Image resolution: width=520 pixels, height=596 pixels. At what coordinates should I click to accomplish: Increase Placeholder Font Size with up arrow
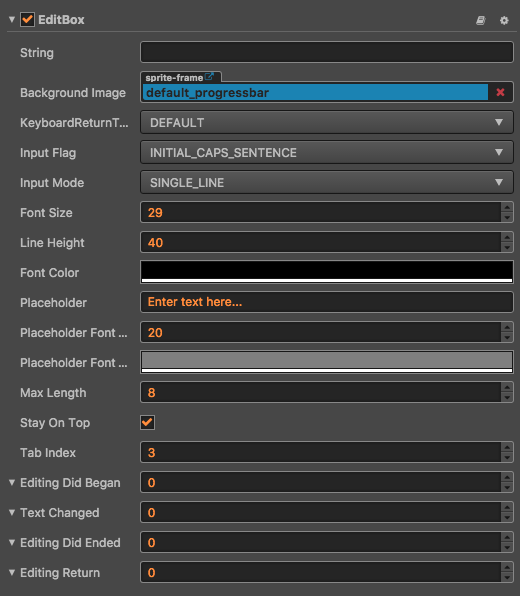coord(507,327)
